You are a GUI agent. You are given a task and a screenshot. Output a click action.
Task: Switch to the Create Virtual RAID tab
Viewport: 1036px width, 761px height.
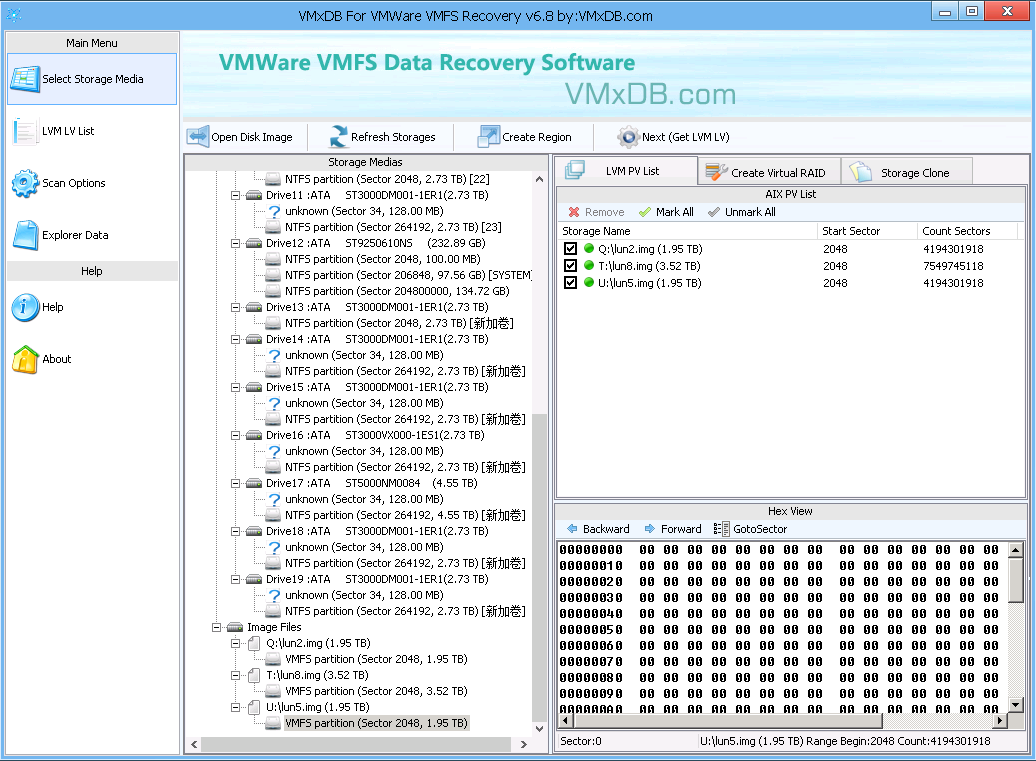(769, 172)
